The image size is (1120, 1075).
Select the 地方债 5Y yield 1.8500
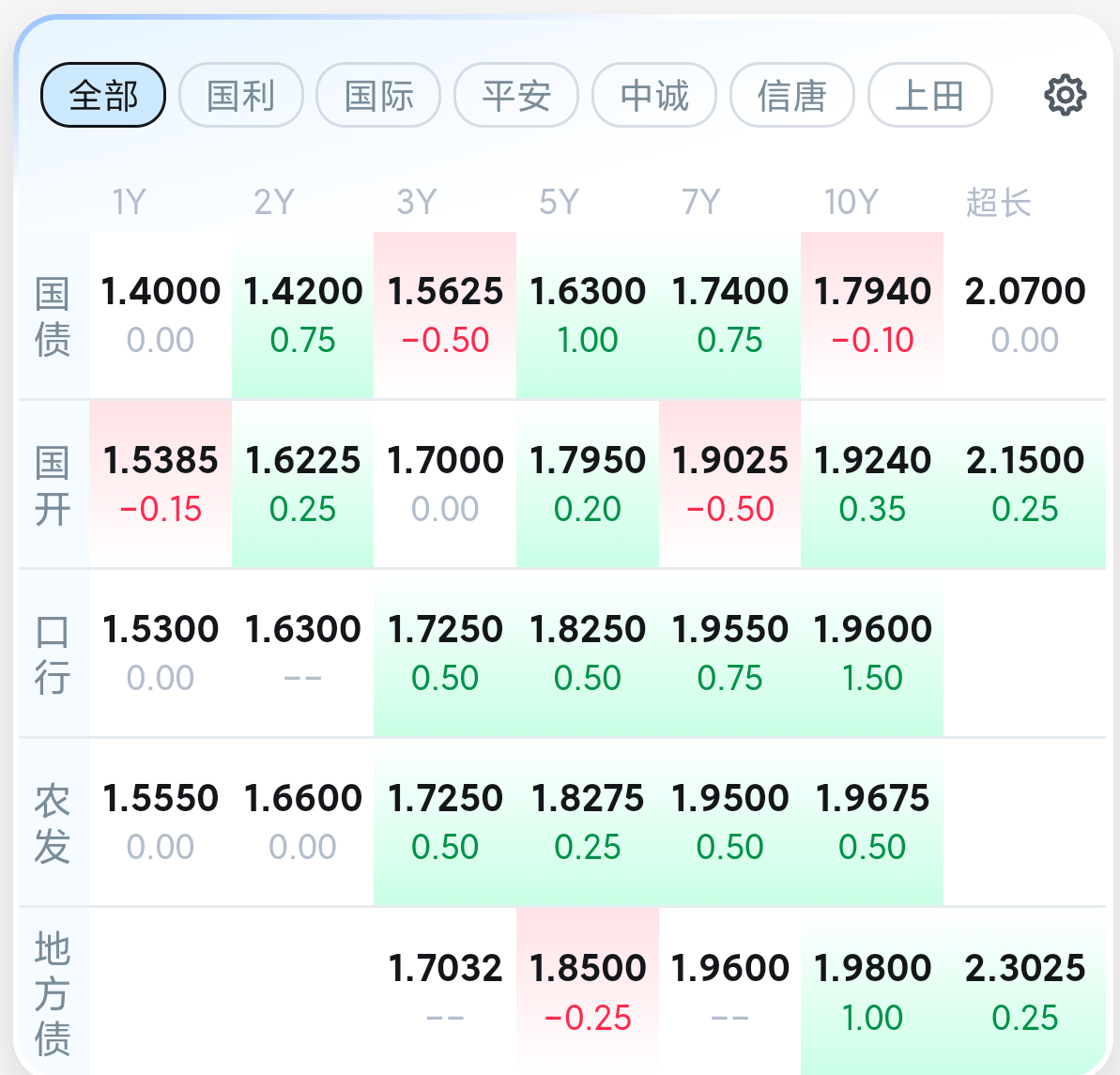588,991
